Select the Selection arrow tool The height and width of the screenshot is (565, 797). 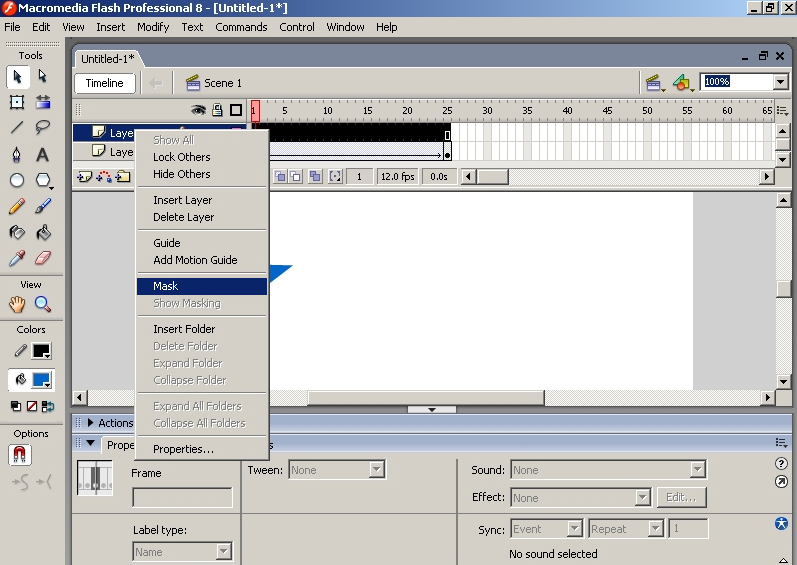click(17, 77)
